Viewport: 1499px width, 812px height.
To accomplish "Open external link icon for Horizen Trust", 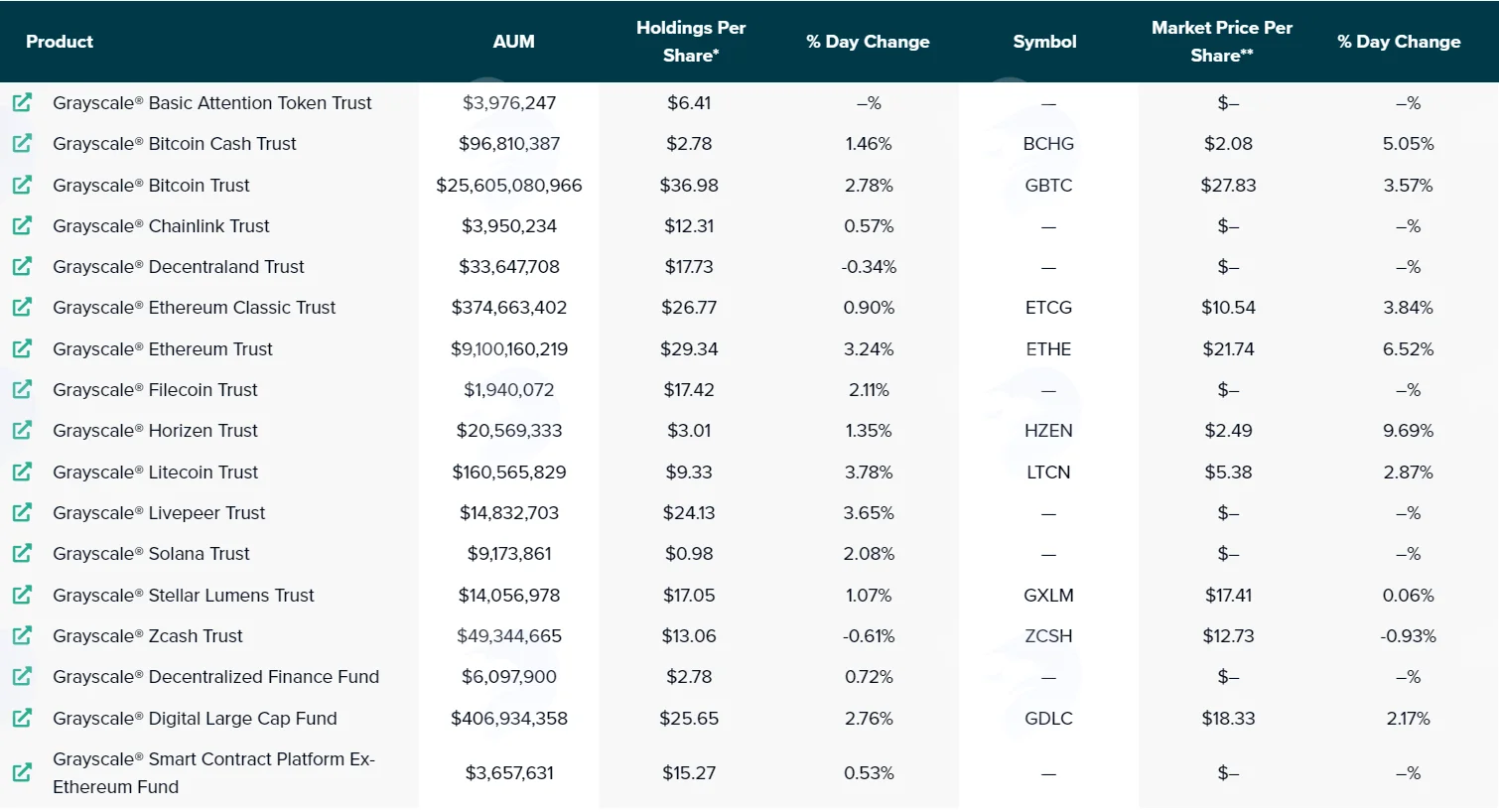I will (22, 430).
